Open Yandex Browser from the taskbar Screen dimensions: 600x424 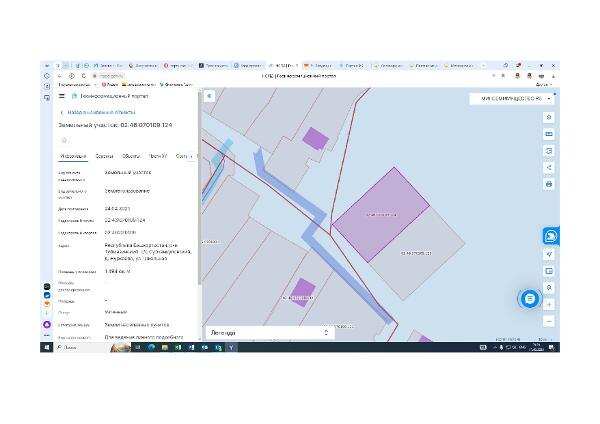(232, 347)
